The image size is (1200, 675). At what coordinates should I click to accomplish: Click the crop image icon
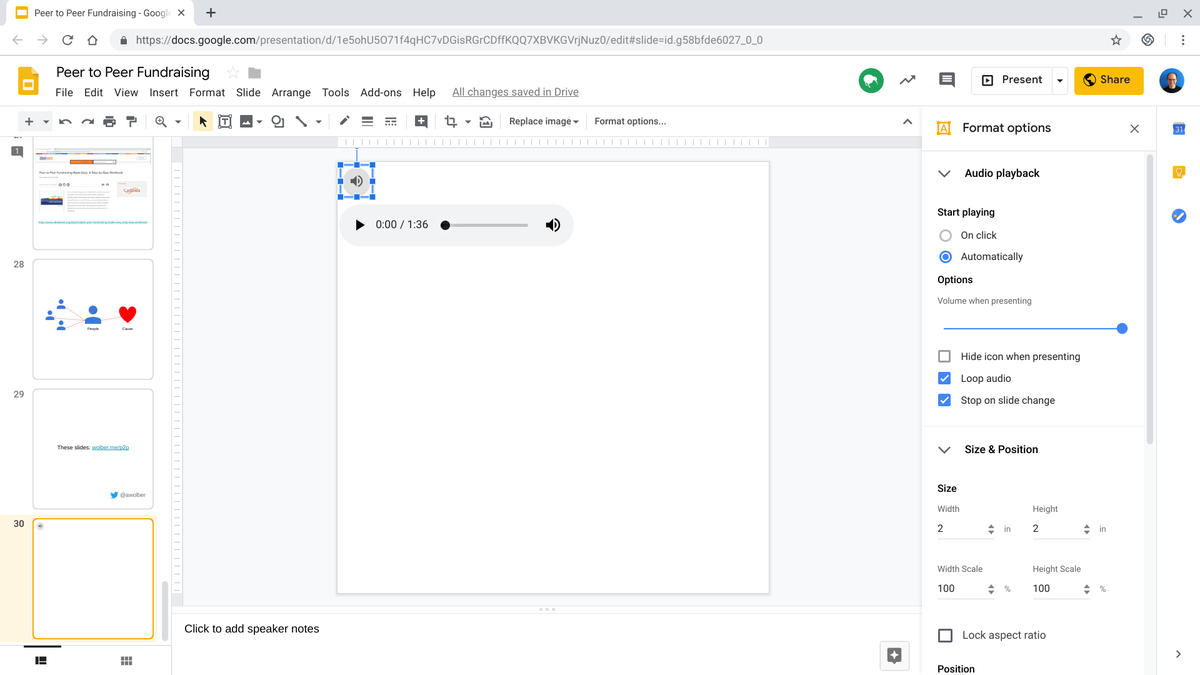pyautogui.click(x=450, y=122)
